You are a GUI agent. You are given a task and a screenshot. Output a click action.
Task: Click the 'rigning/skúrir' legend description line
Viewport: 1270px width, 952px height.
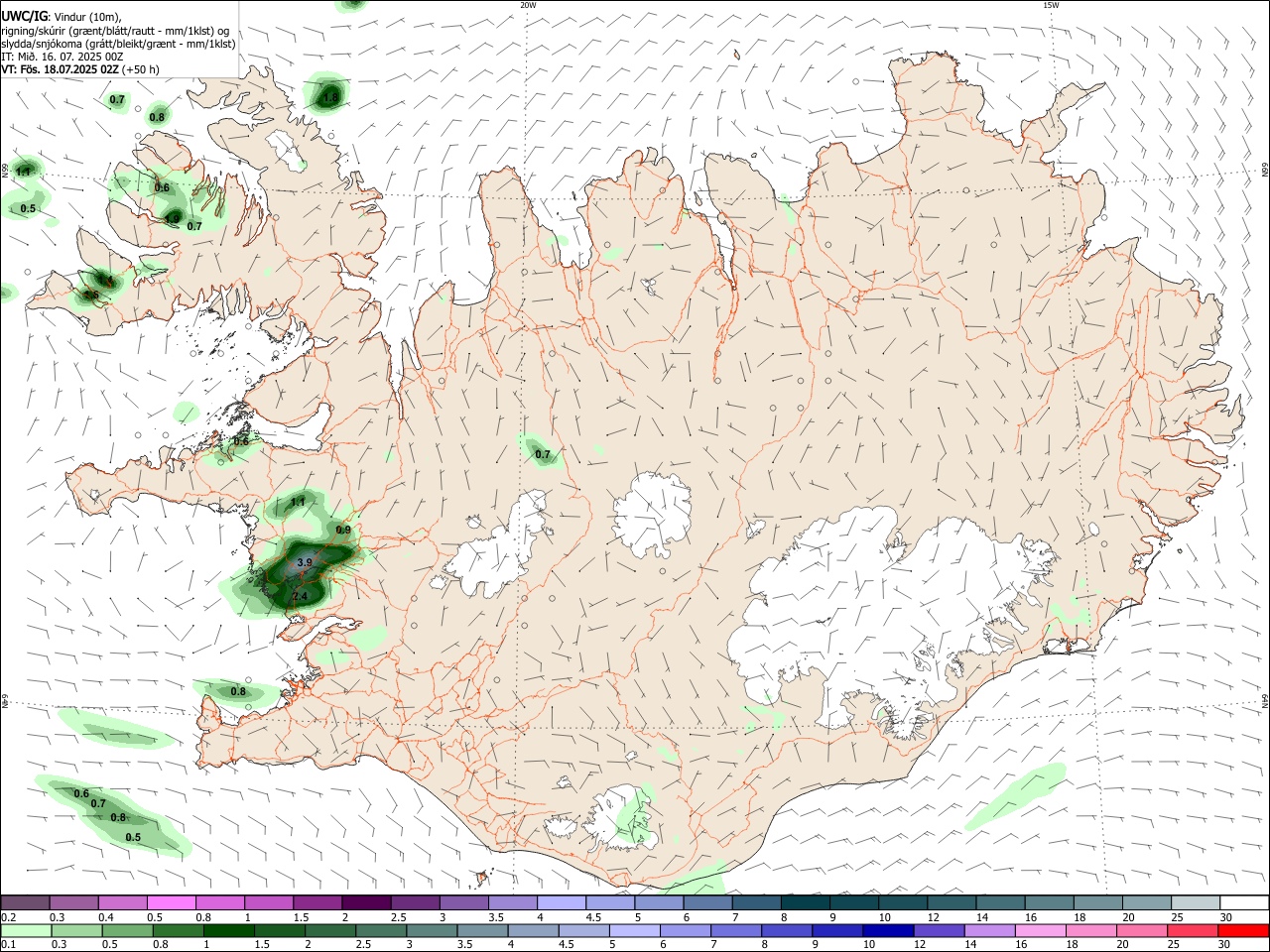coord(115,31)
